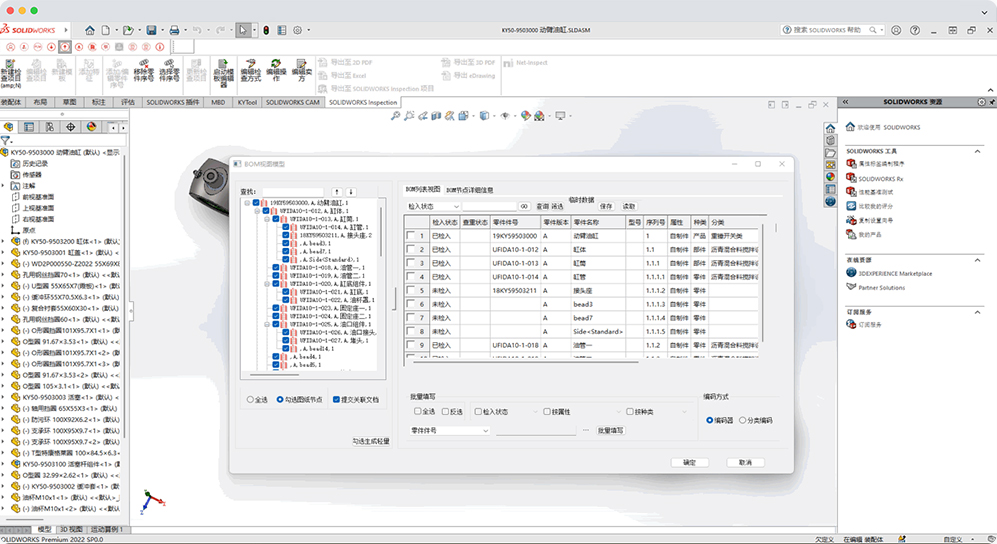997x544 pixels.
Task: Click the 3DEXPERIENCE Marketplace link
Action: tap(894, 273)
